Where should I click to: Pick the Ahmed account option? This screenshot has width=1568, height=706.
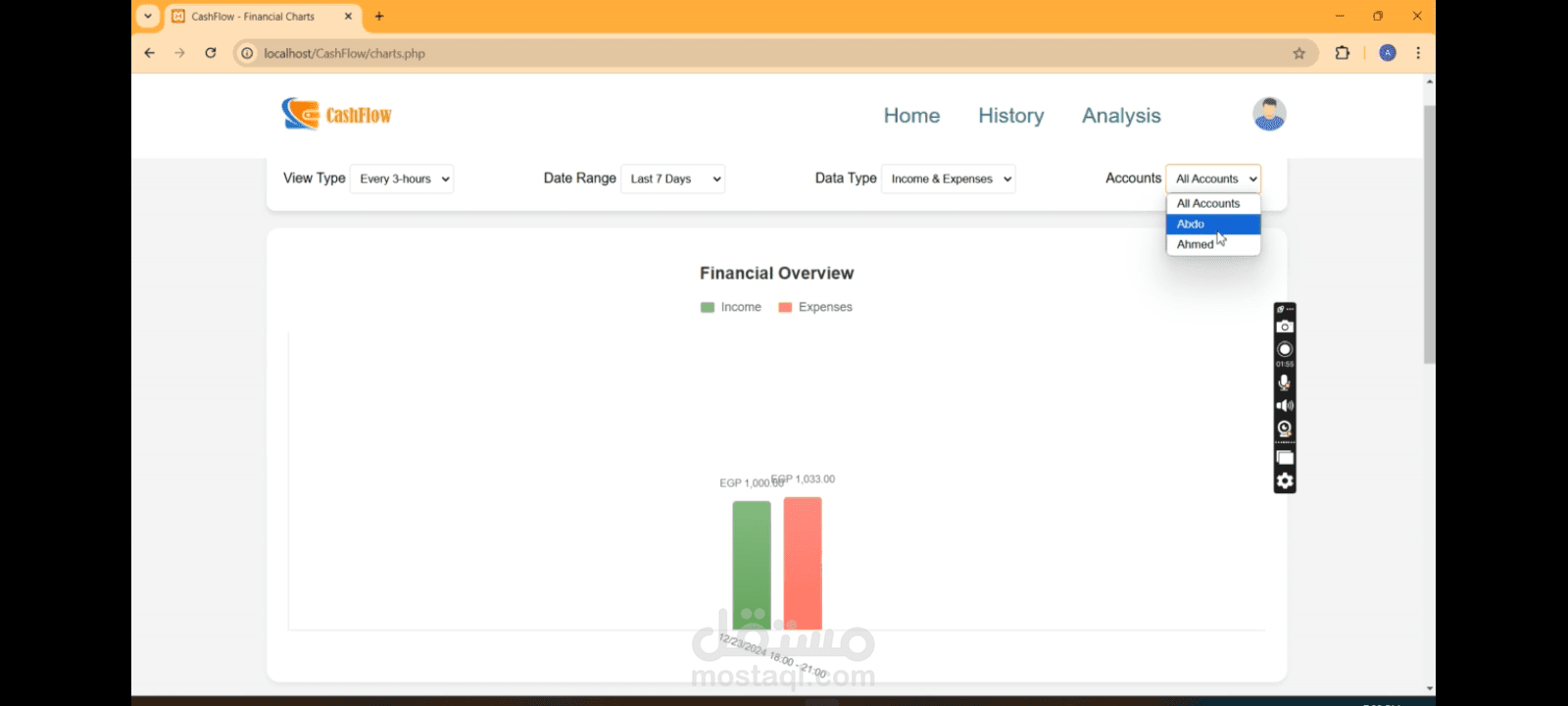[x=1213, y=244]
